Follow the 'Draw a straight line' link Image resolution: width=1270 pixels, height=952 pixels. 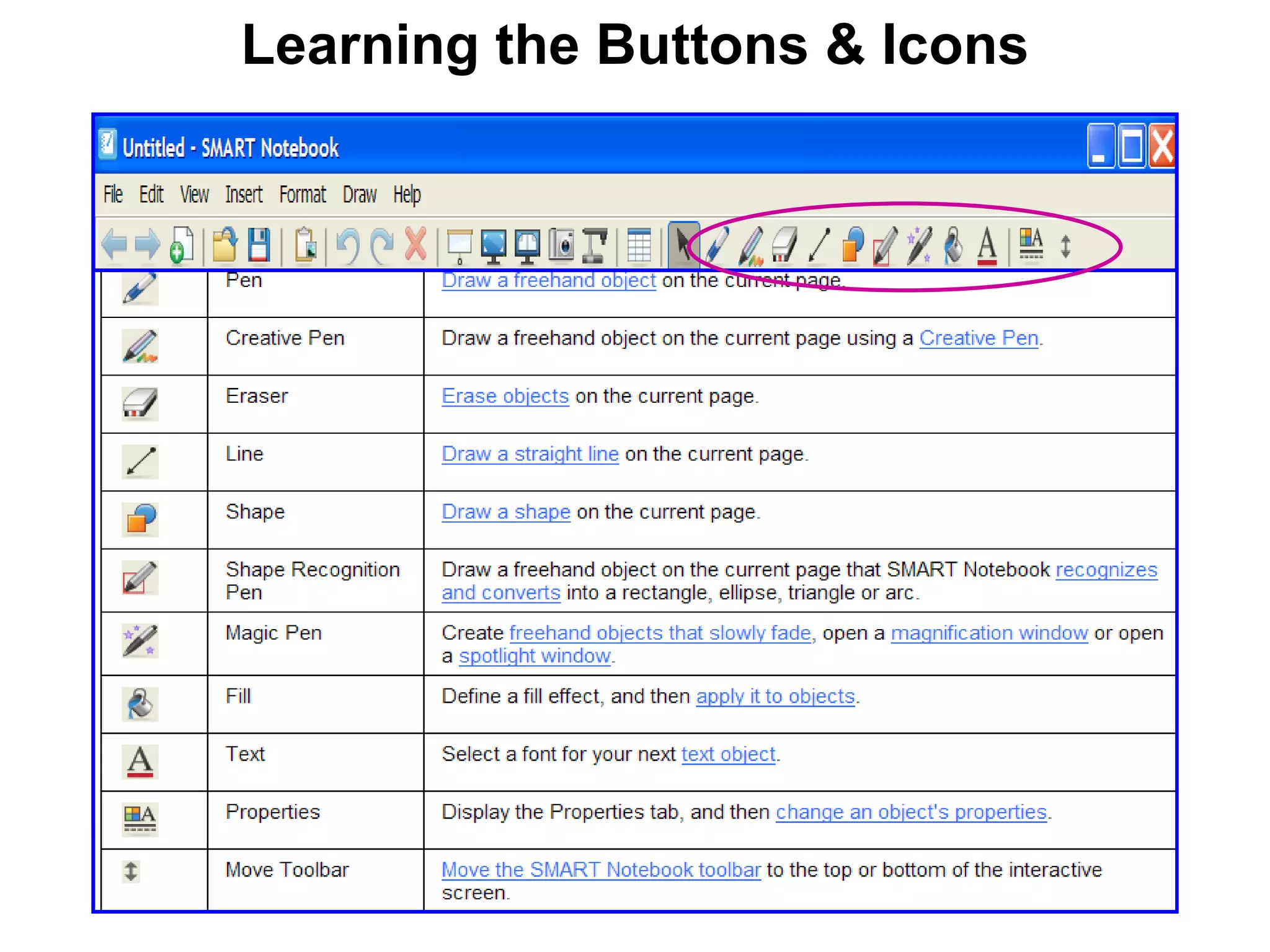530,454
